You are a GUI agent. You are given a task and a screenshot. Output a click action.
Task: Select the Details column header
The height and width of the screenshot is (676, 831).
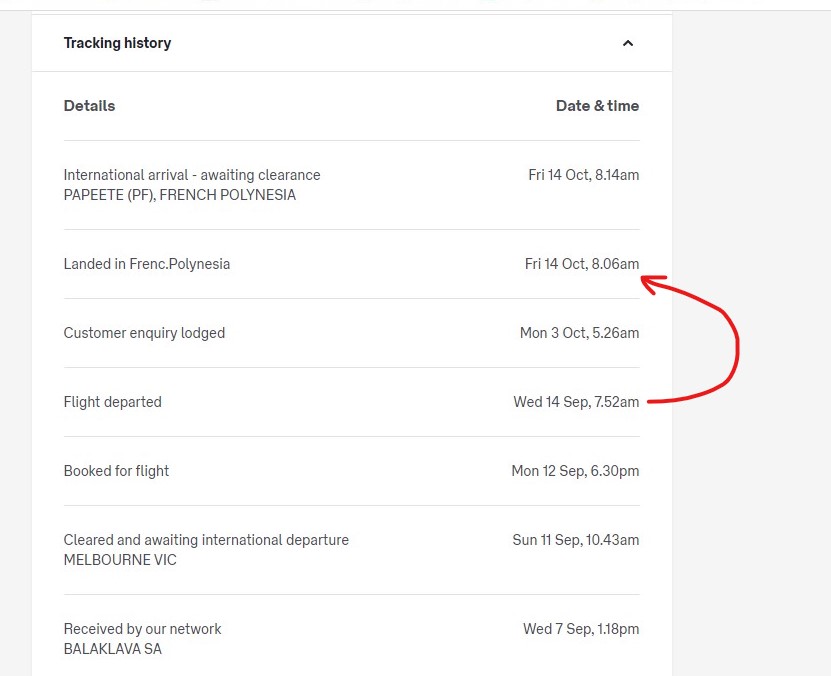click(89, 106)
